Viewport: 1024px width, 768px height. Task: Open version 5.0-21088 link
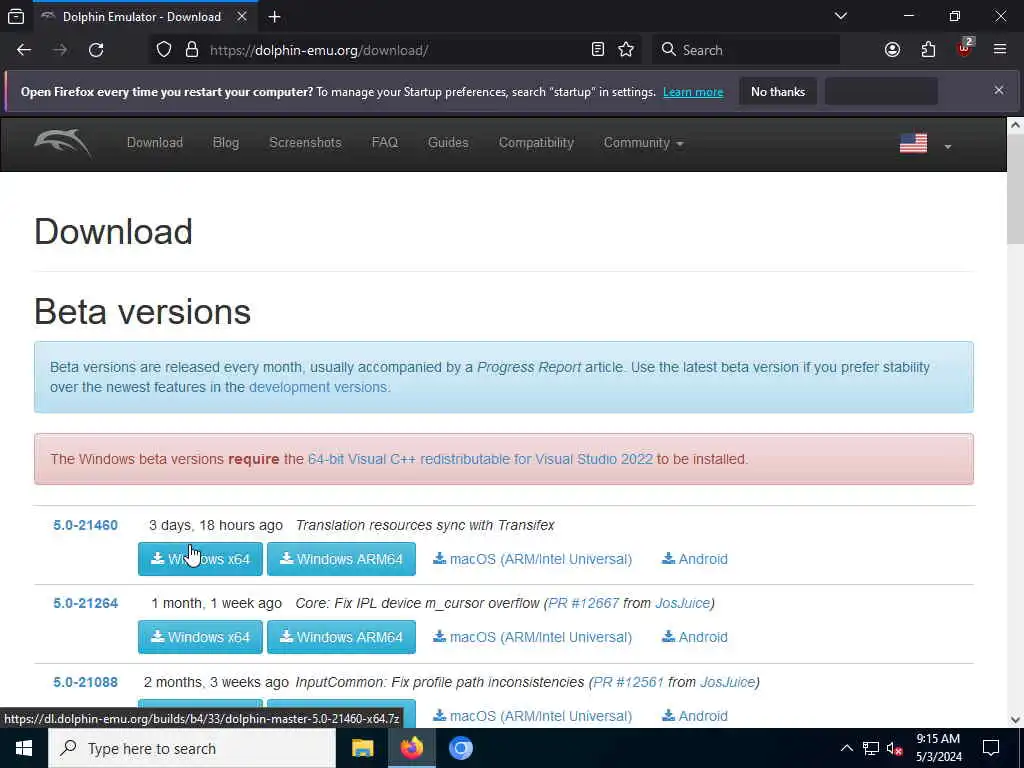pos(86,682)
